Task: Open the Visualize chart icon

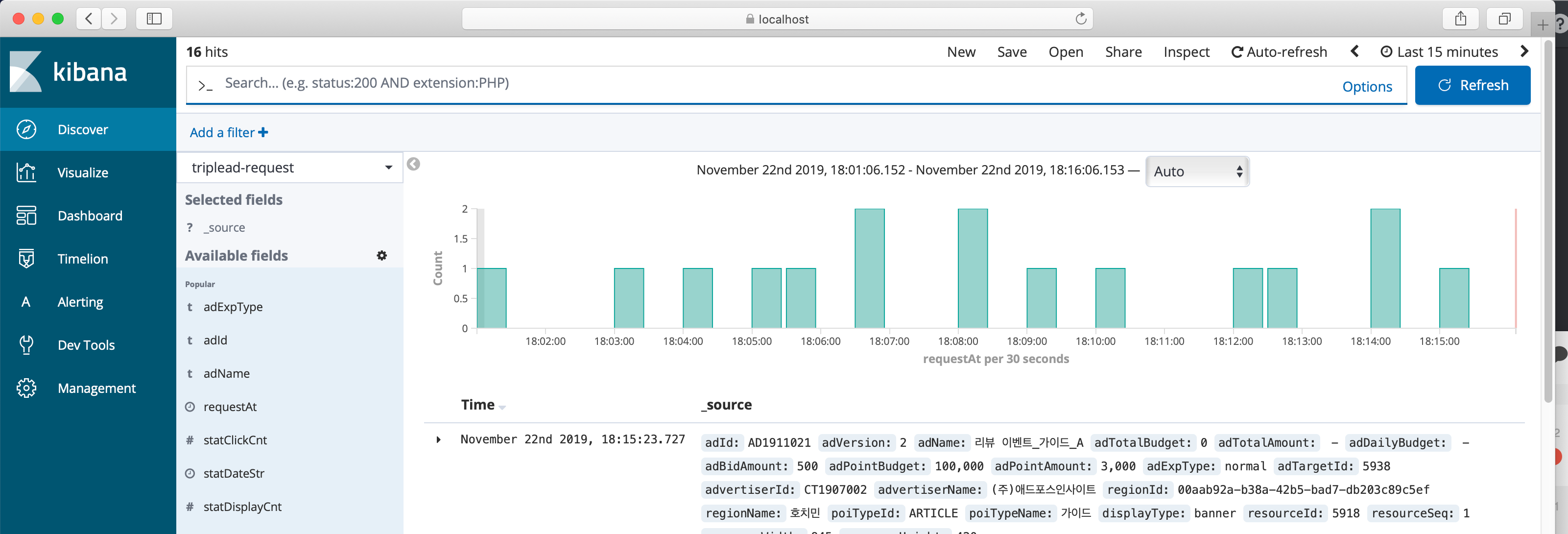Action: coord(26,173)
